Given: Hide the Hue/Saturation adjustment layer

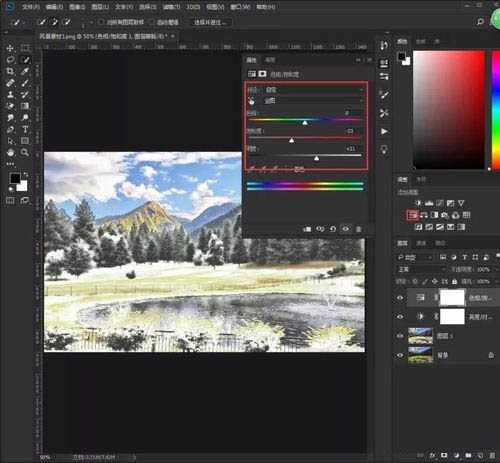Looking at the screenshot, I should tap(400, 298).
